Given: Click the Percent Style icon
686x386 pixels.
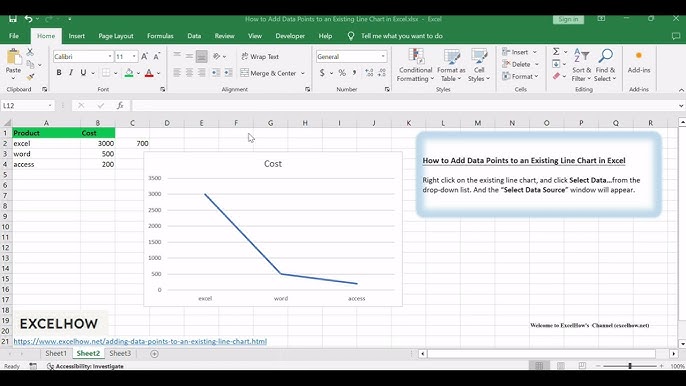Looking at the screenshot, I should [x=342, y=73].
